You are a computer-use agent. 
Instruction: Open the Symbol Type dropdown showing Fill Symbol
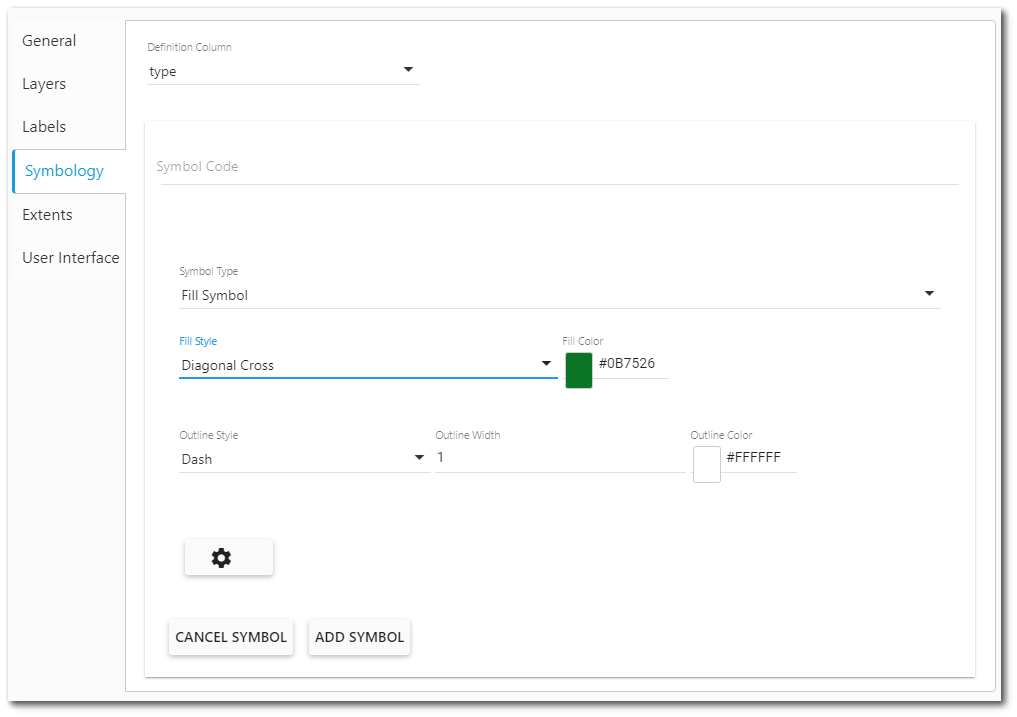pyautogui.click(x=560, y=294)
